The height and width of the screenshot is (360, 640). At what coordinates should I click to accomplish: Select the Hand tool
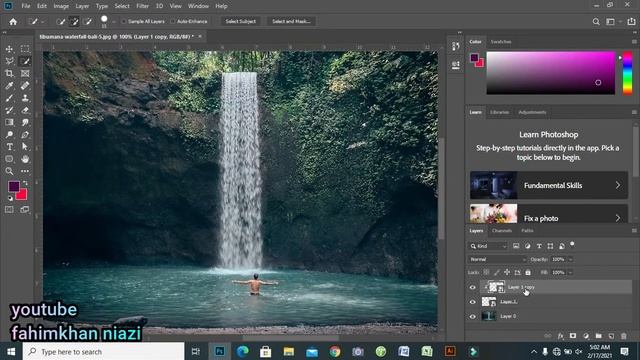click(x=25, y=159)
